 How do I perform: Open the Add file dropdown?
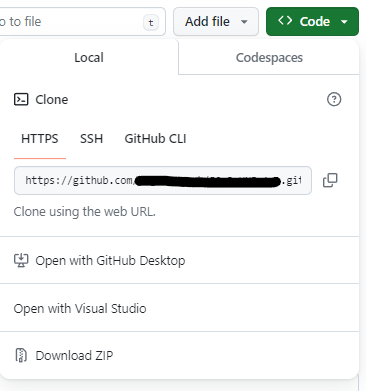216,22
